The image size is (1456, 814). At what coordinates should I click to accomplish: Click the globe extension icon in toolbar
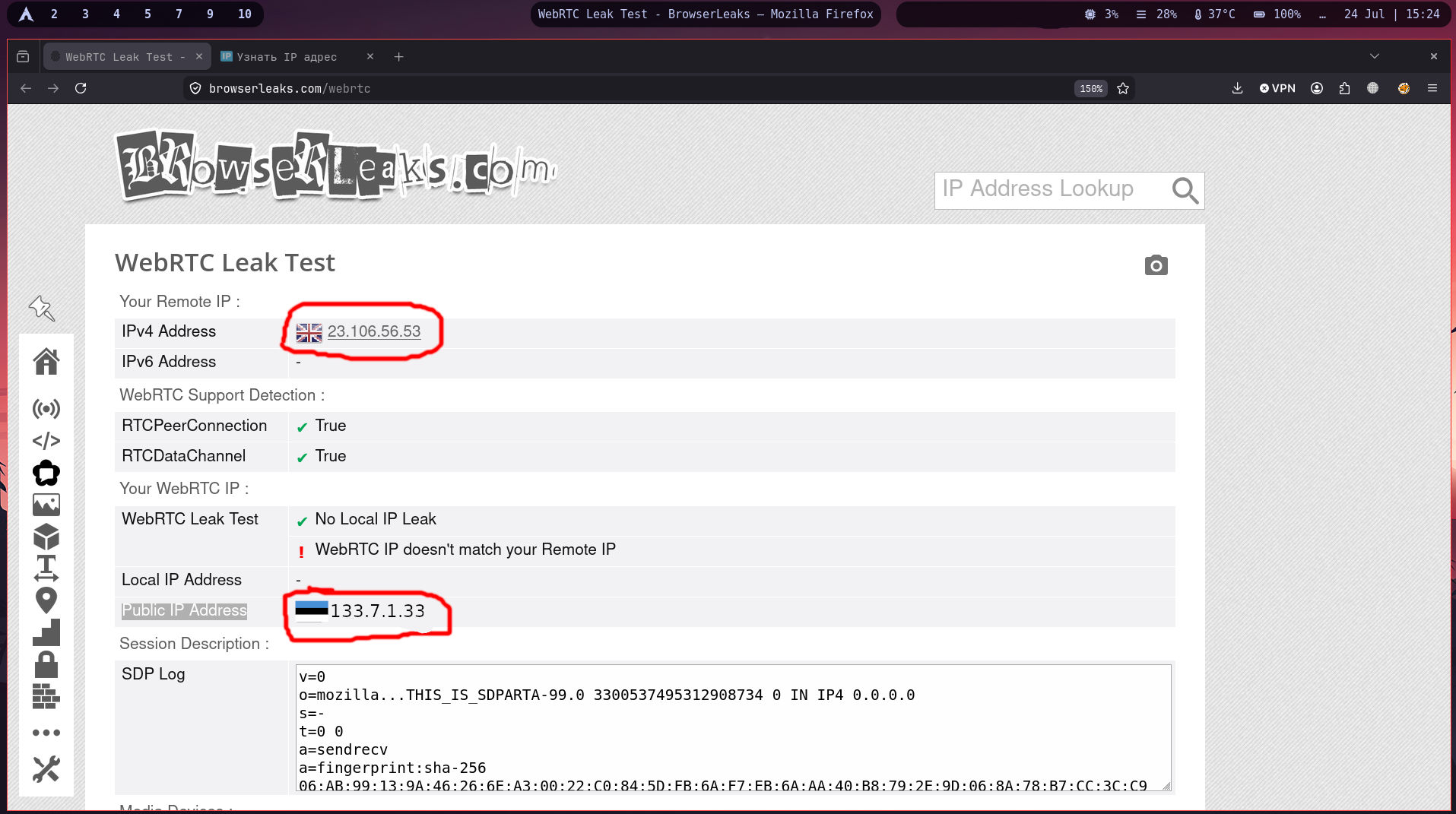[x=1373, y=89]
